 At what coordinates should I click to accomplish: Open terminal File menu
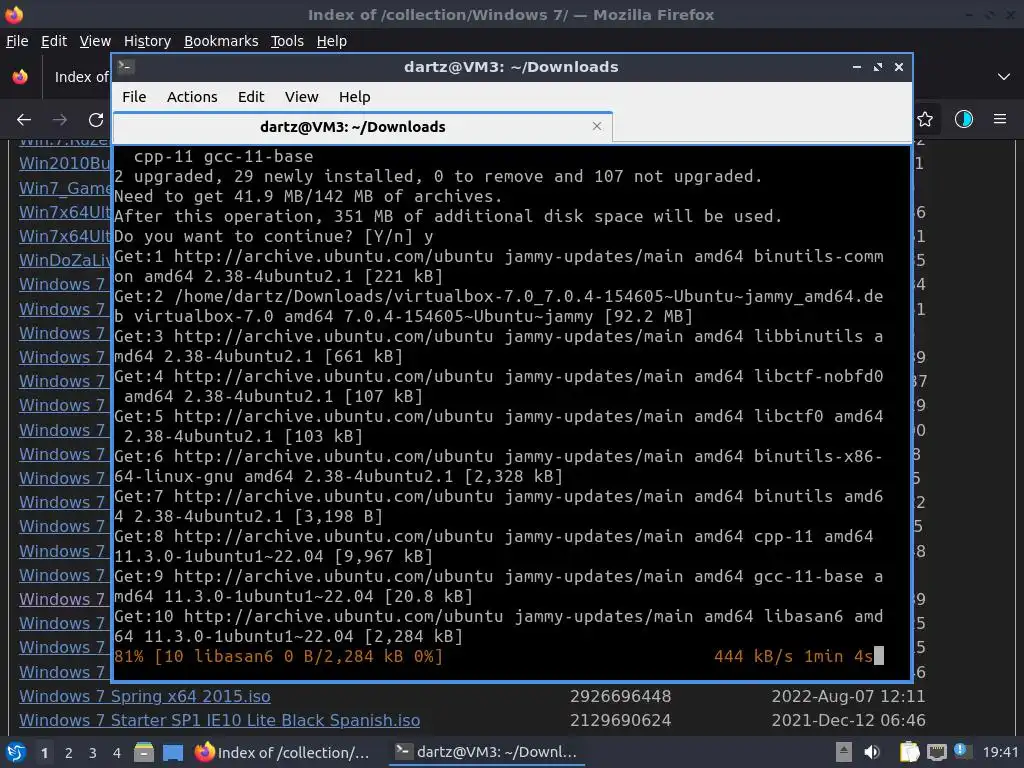tap(134, 97)
